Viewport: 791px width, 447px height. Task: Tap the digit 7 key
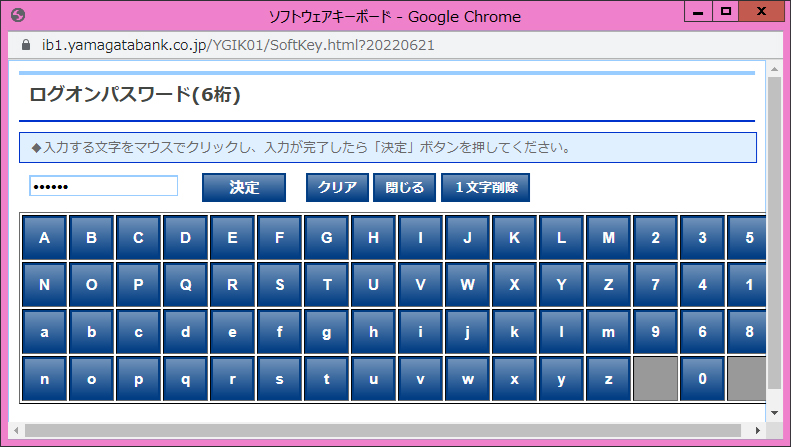click(655, 285)
